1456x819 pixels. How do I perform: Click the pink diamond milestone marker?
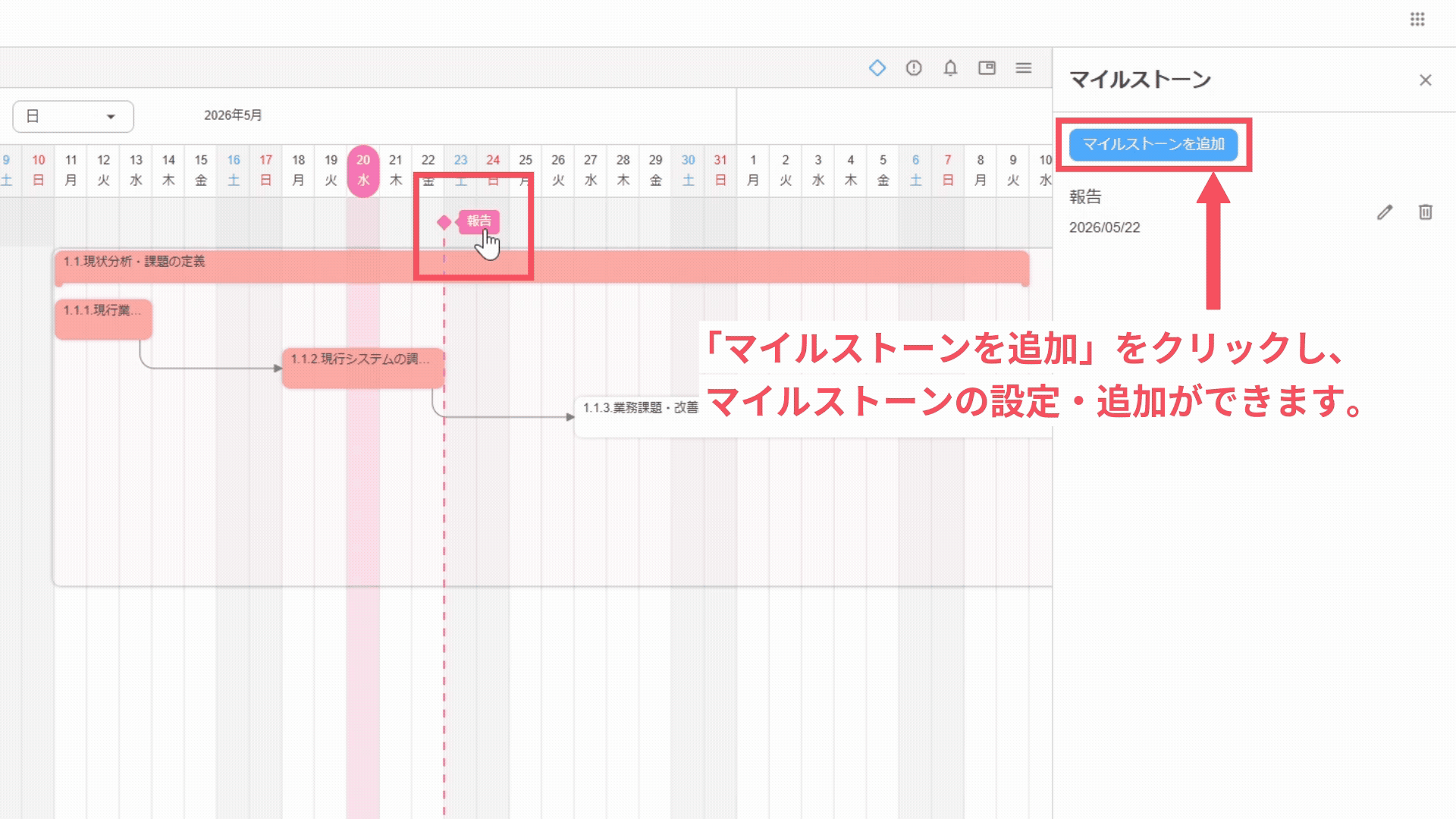pyautogui.click(x=444, y=222)
